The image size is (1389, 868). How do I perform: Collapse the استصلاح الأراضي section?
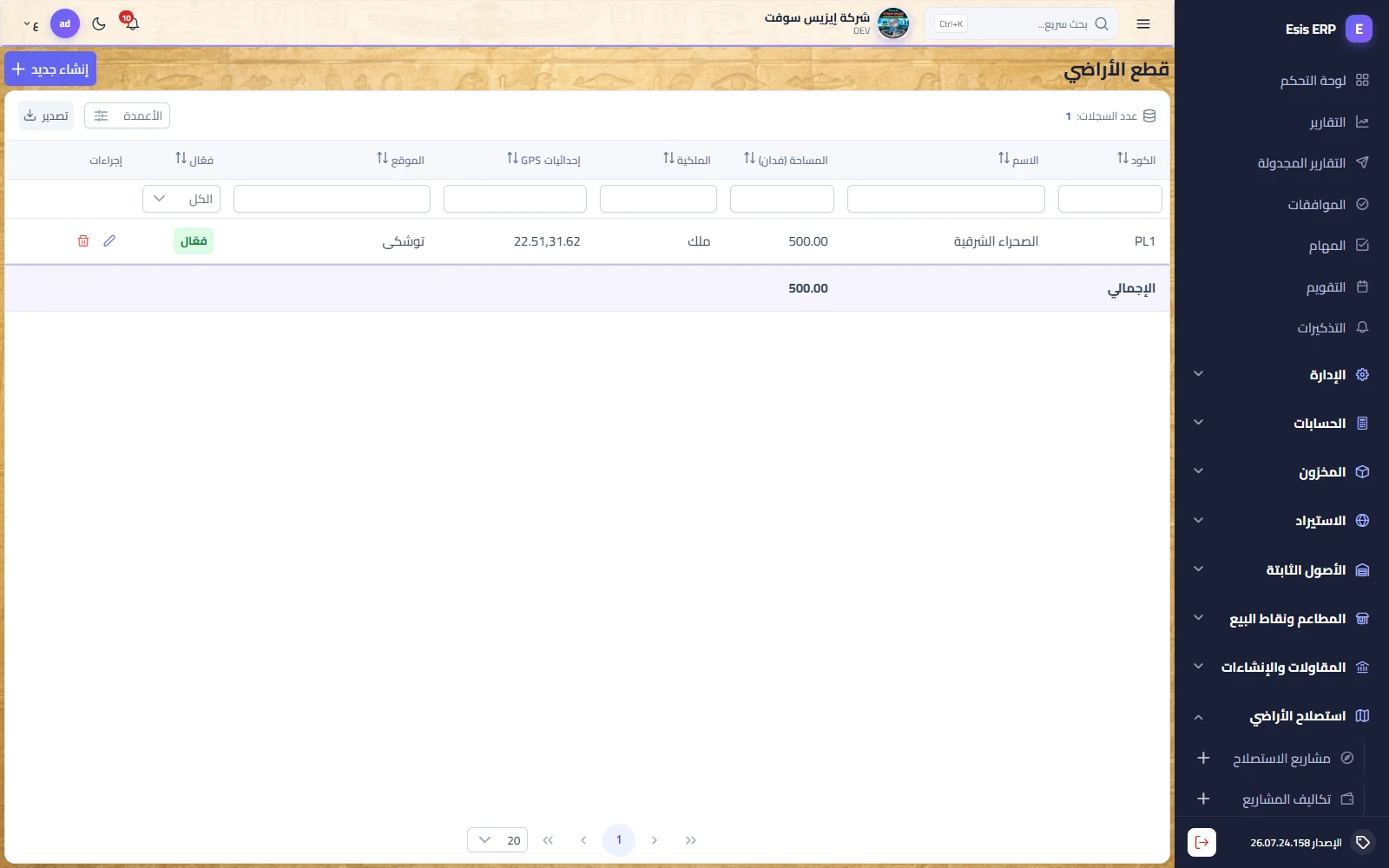(1281, 716)
